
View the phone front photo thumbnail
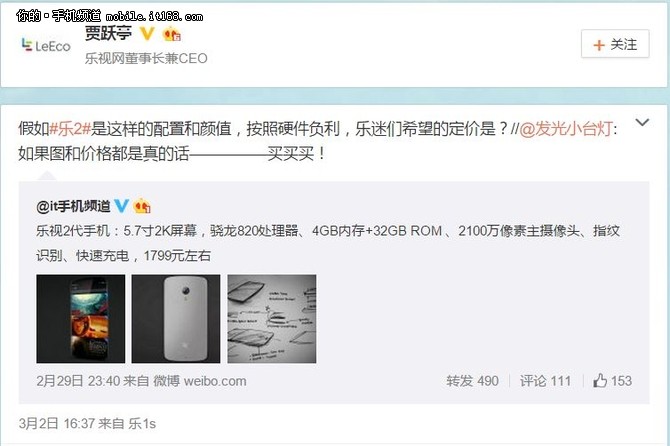[81, 319]
